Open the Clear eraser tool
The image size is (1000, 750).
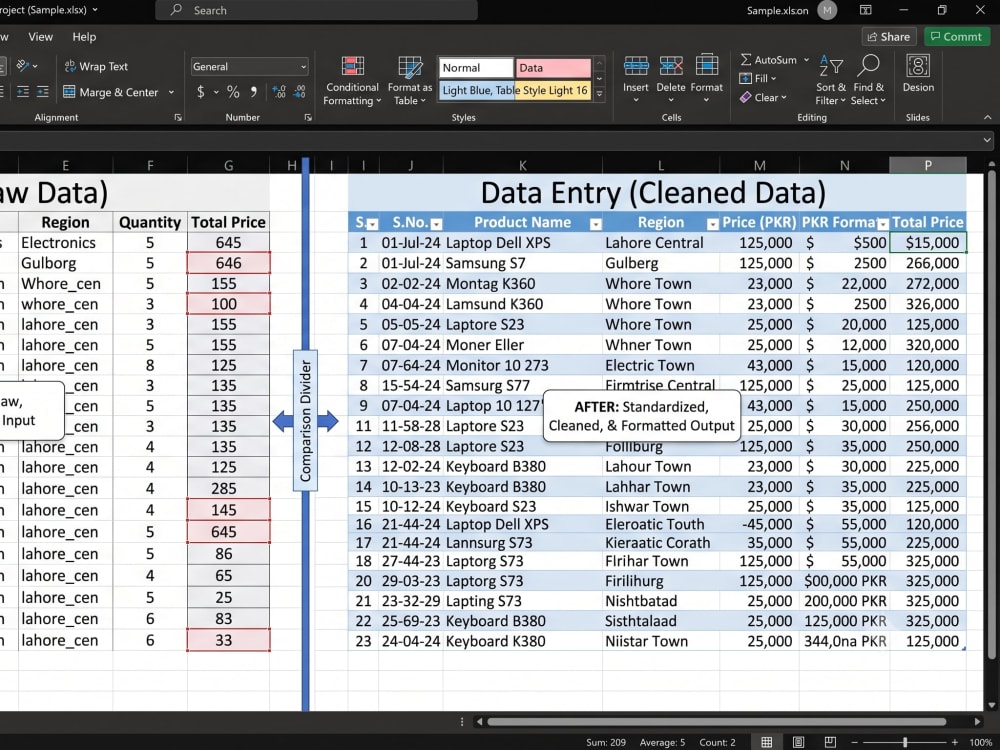[763, 98]
